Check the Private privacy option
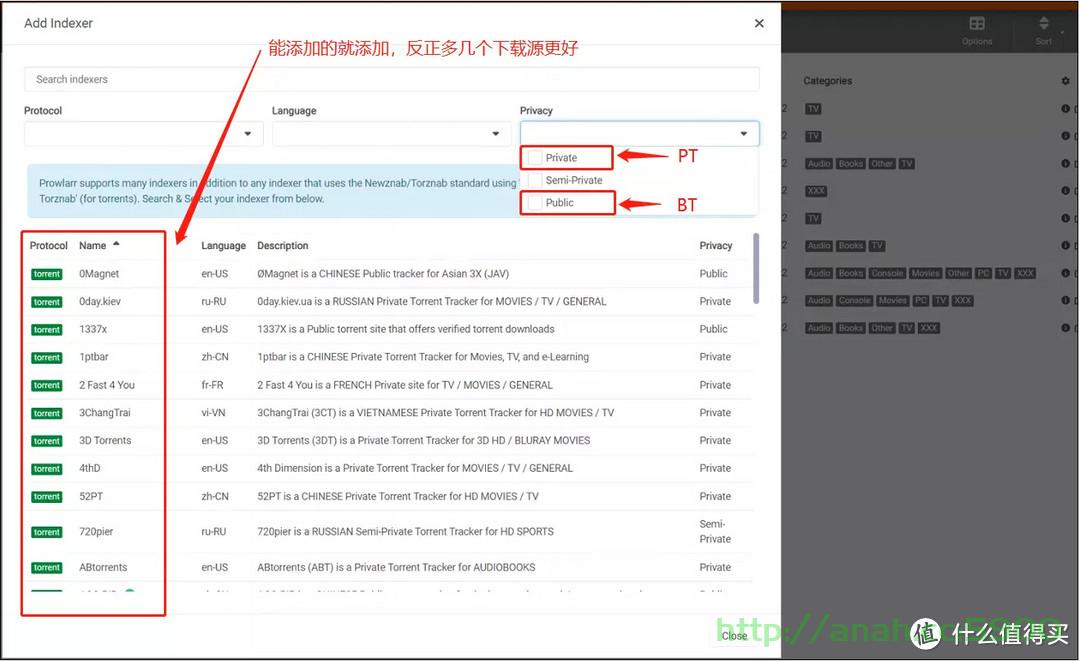1080x661 pixels. [535, 158]
